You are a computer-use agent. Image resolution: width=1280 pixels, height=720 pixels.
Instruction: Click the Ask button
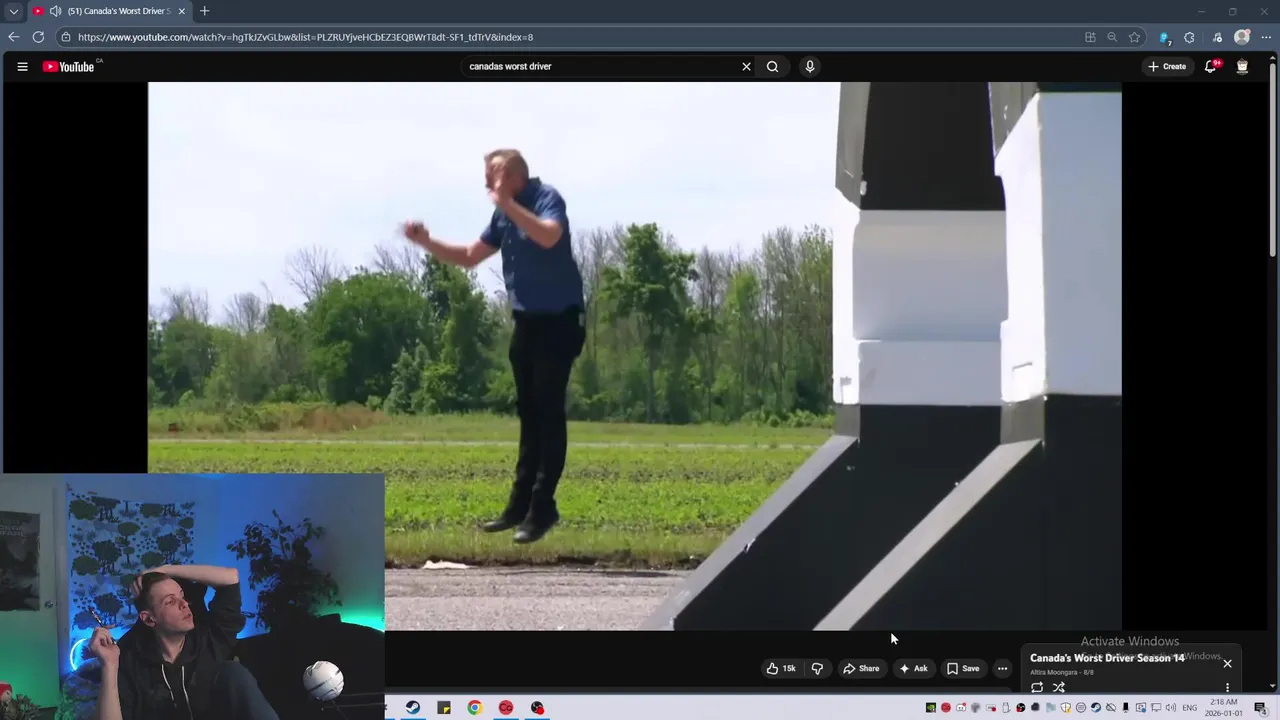pyautogui.click(x=913, y=669)
